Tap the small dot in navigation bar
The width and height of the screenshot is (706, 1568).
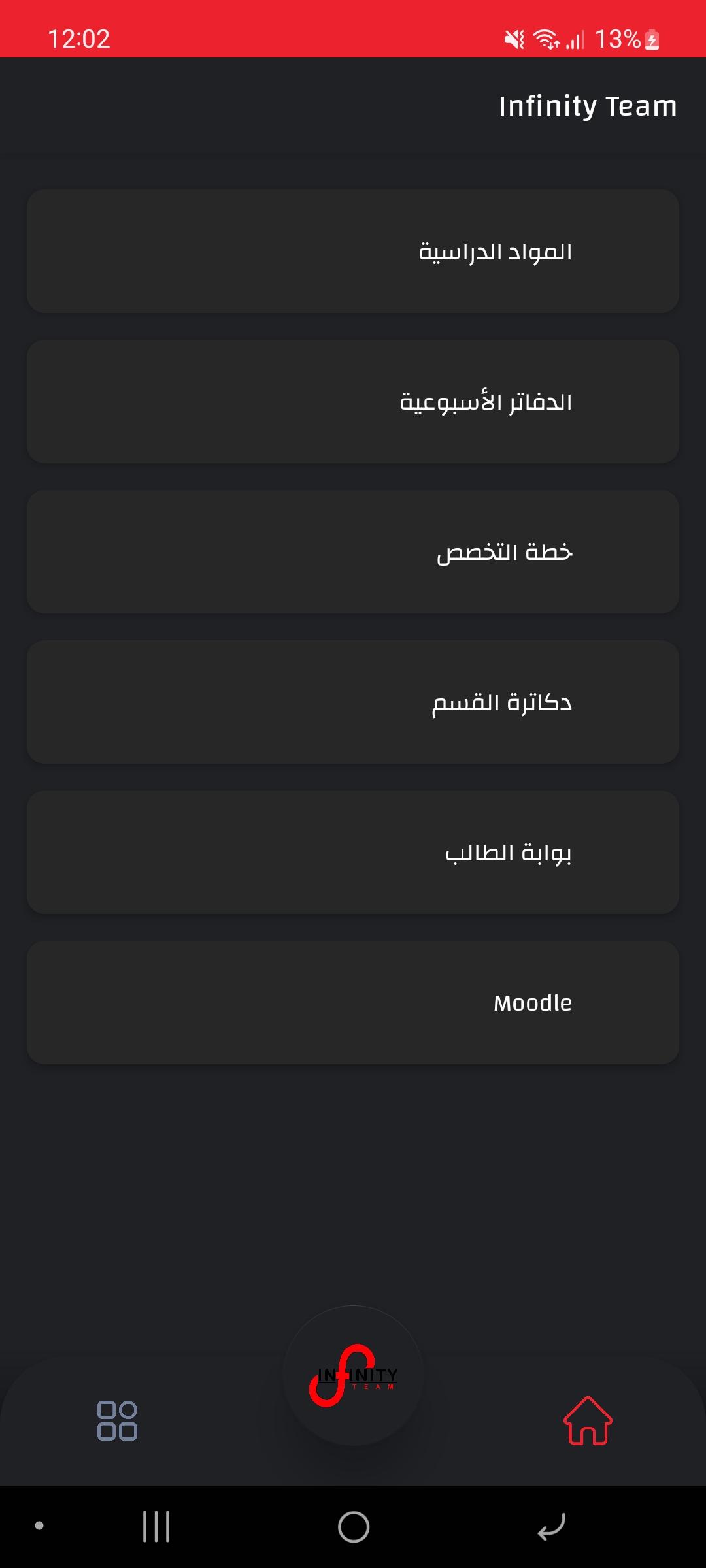coord(39,1526)
